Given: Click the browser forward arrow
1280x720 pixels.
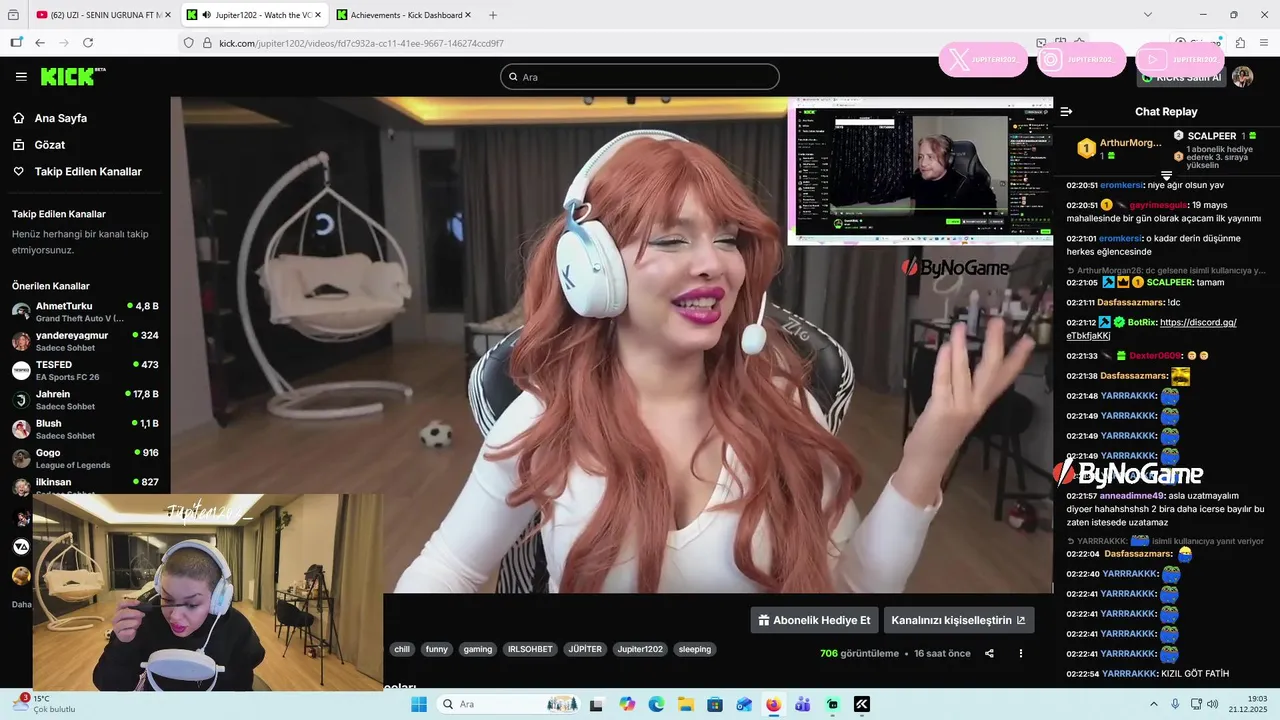Looking at the screenshot, I should tap(64, 43).
